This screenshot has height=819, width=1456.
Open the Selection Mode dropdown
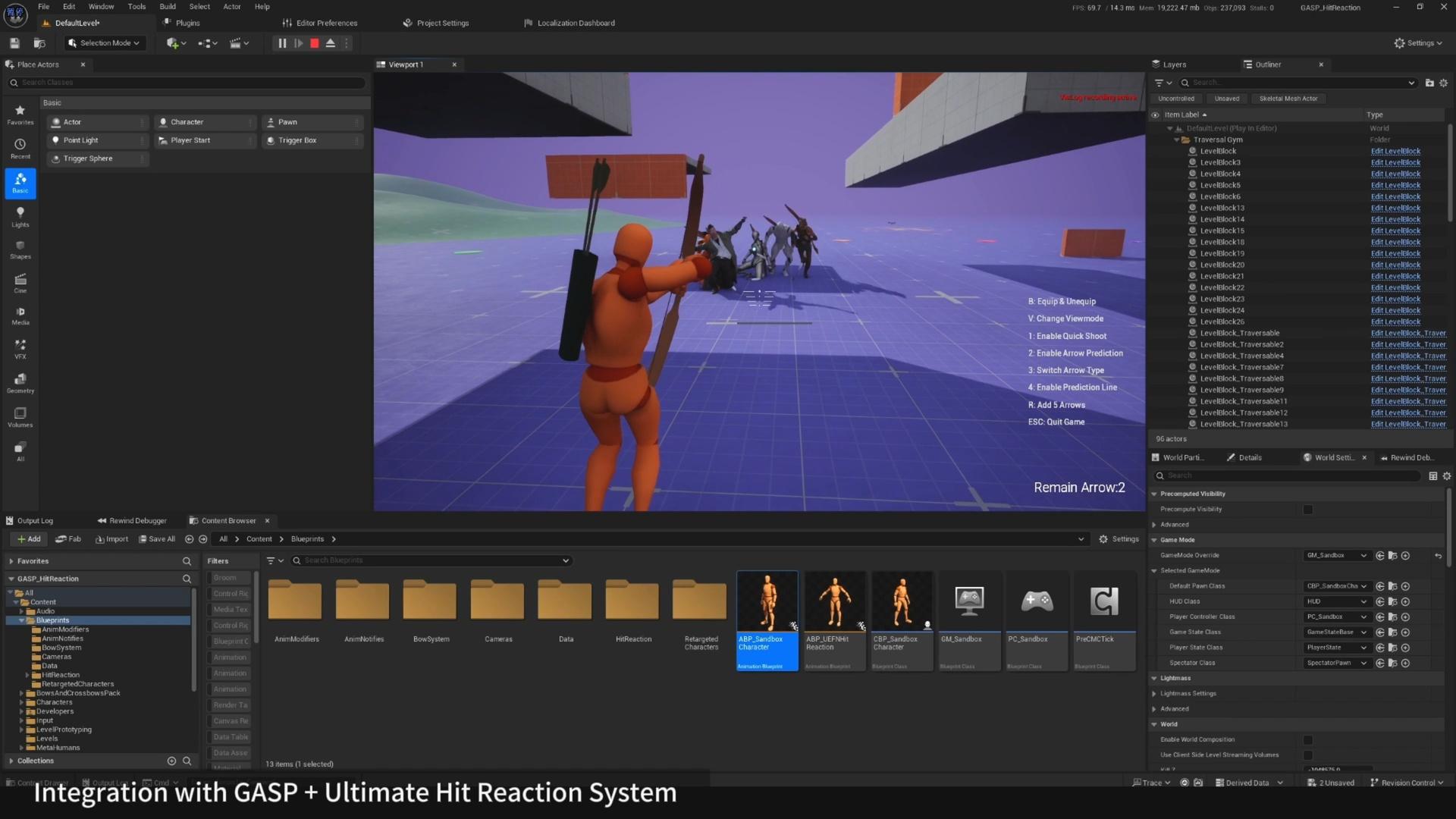tap(104, 43)
